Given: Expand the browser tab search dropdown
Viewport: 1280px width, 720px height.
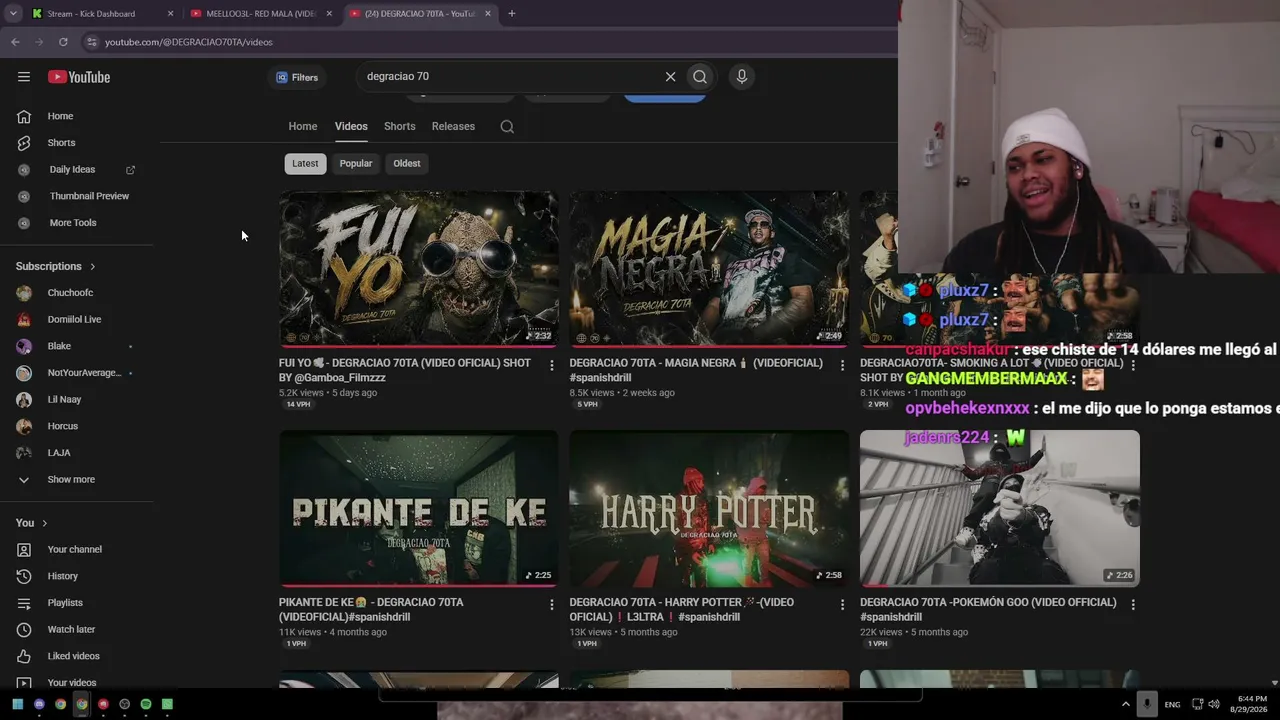Looking at the screenshot, I should [13, 14].
